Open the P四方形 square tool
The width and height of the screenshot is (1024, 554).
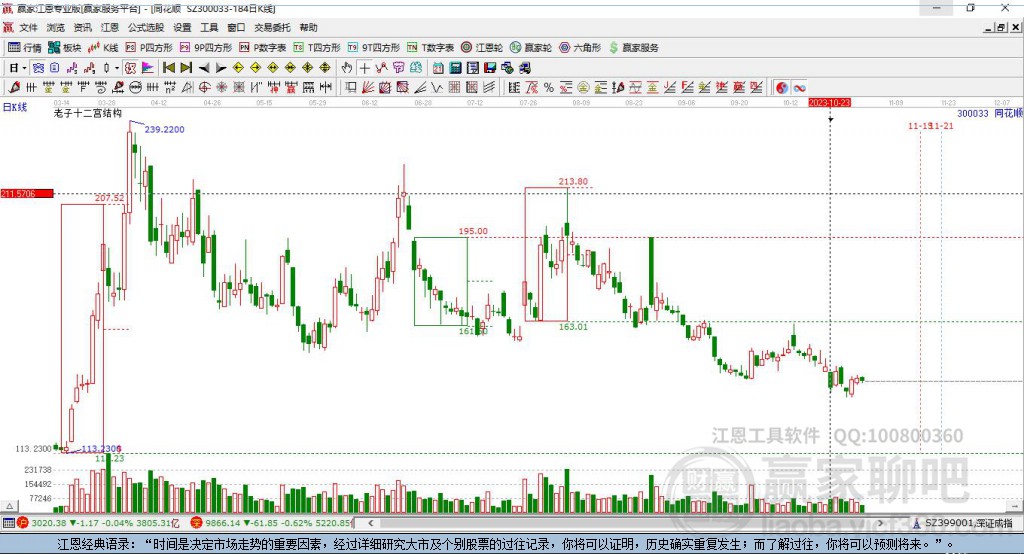point(149,48)
